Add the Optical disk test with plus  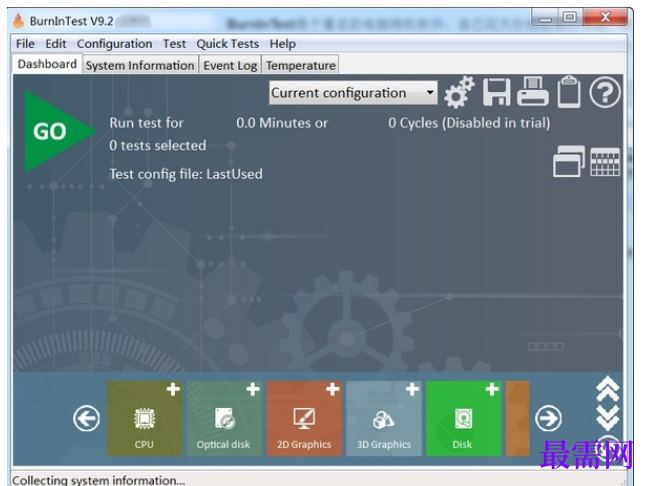pos(252,390)
